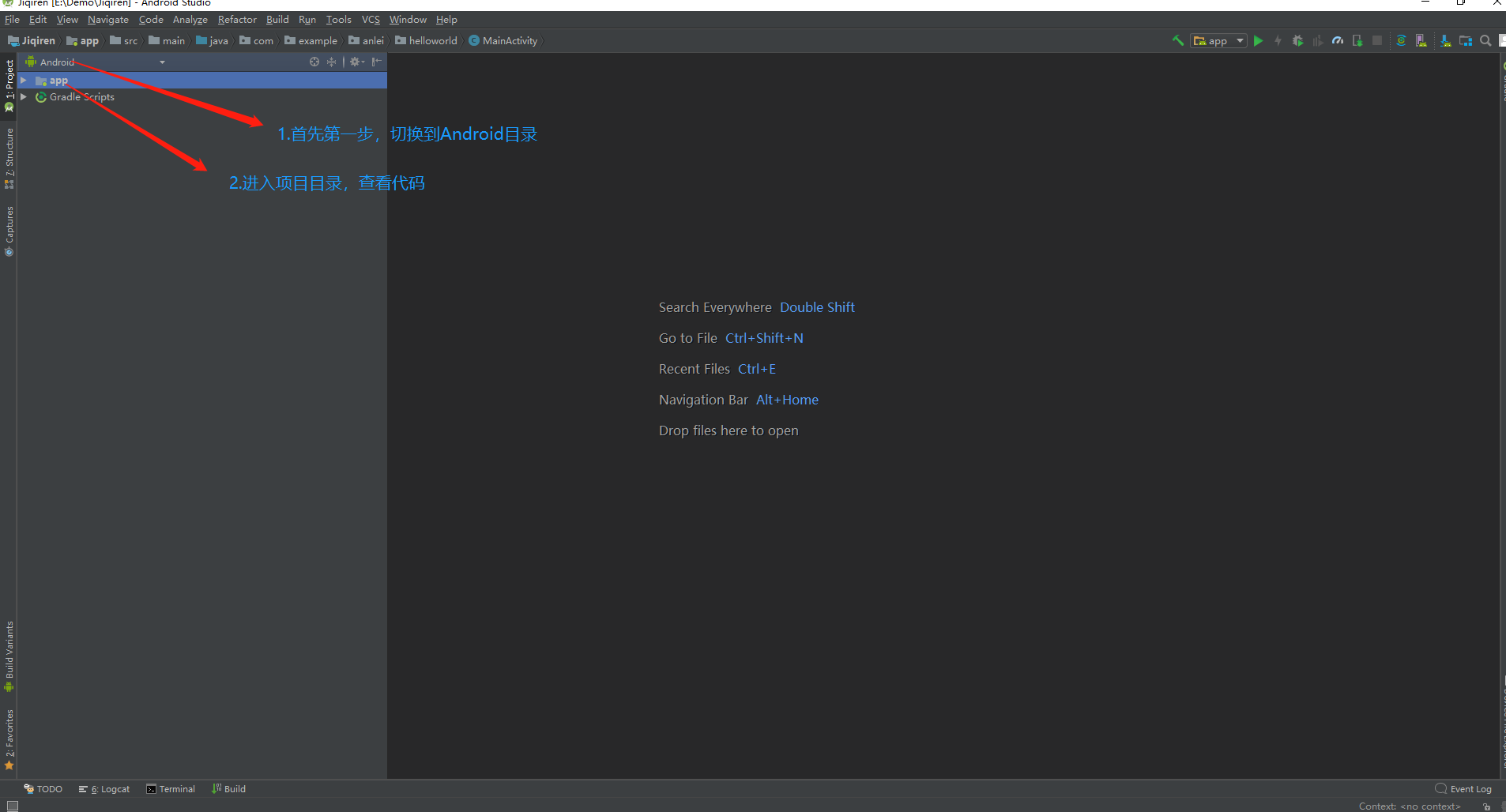
Task: Toggle the 2: Favorites tool window
Action: point(9,739)
